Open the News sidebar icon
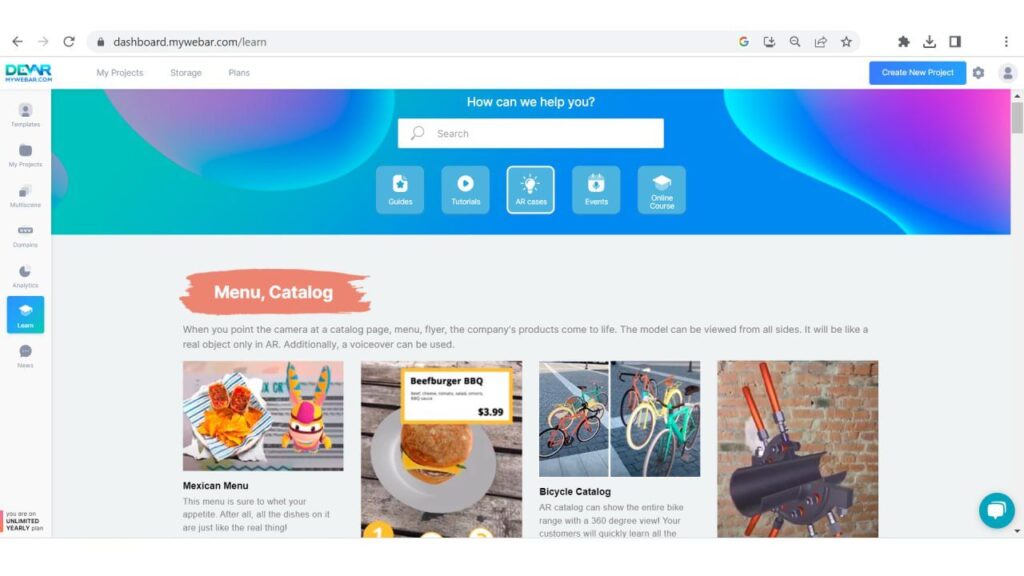Screen dimensions: 1024x576 [25, 356]
